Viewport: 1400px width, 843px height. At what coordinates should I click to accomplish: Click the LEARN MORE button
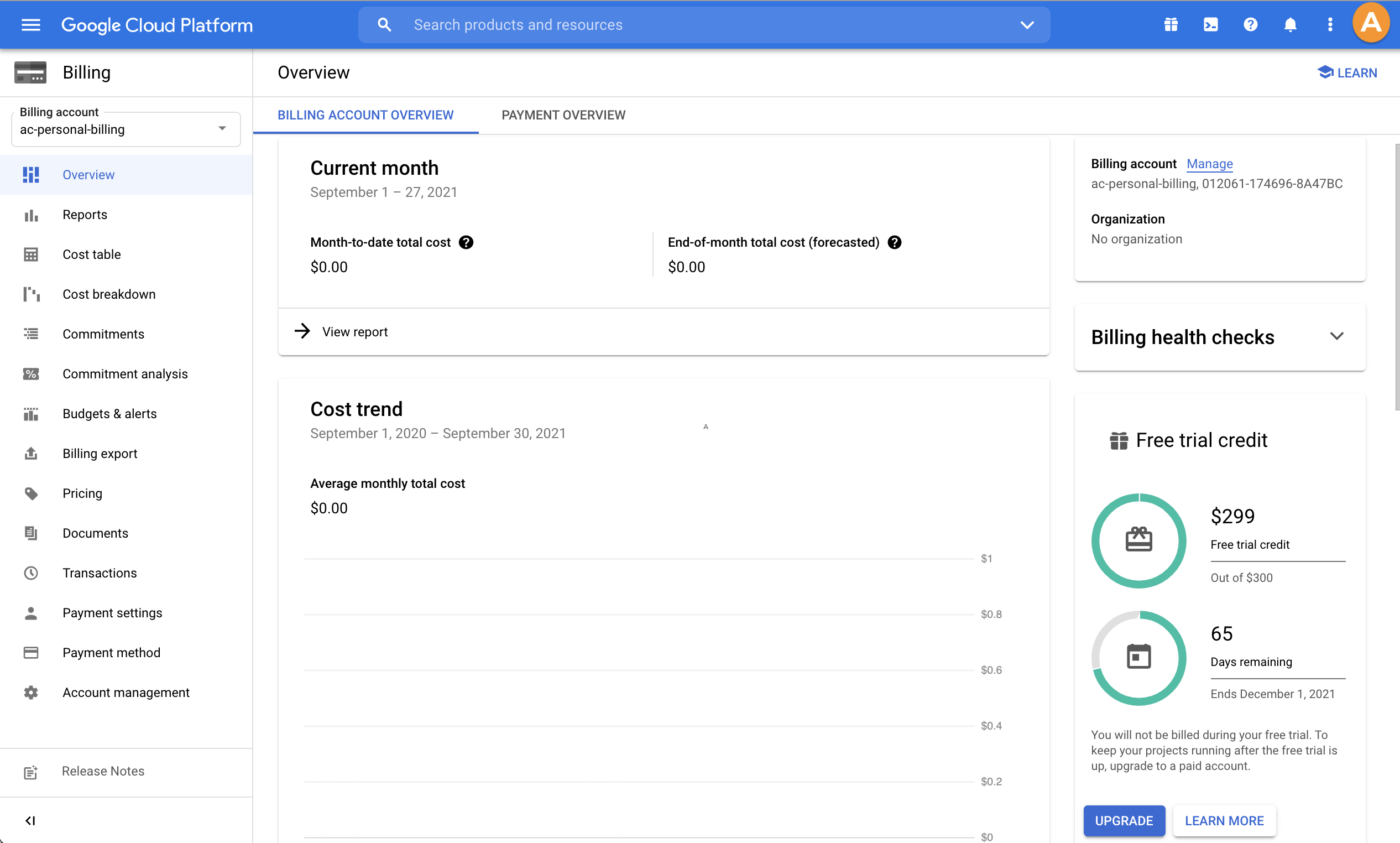(1224, 820)
